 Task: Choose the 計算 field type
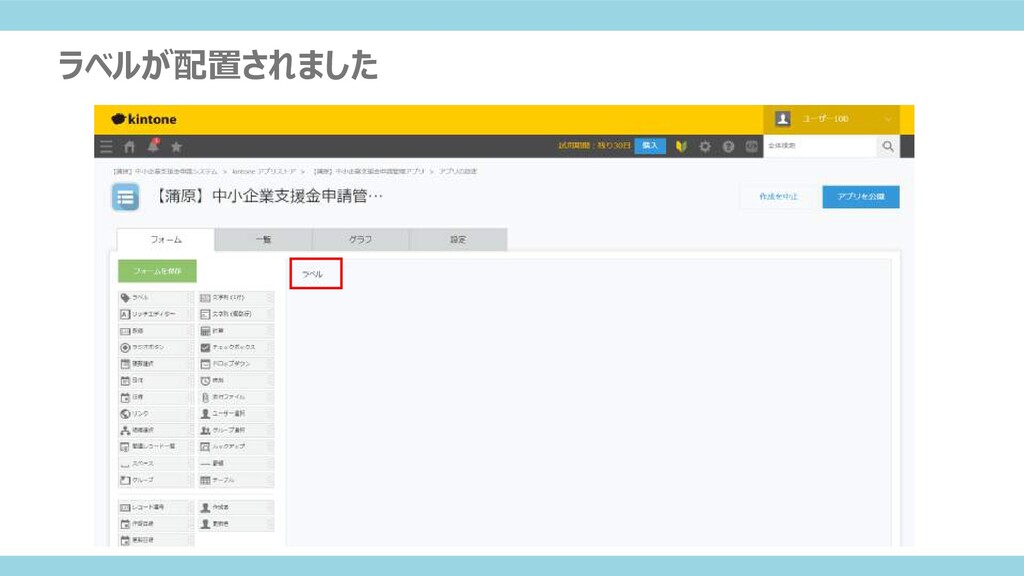point(236,331)
